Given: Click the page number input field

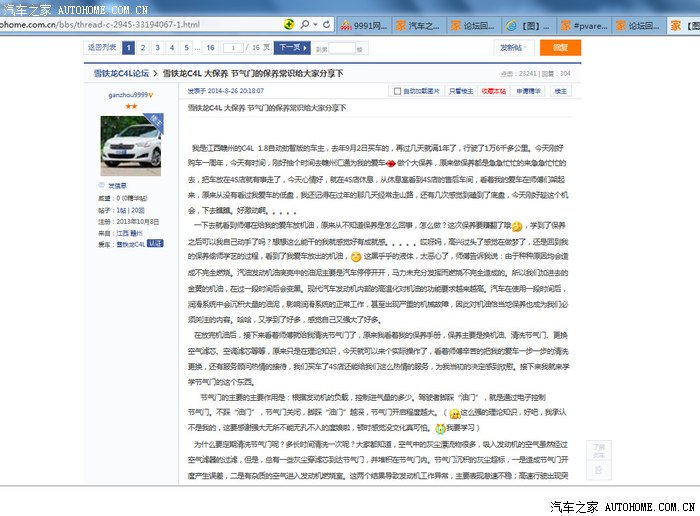Looking at the screenshot, I should 233,47.
